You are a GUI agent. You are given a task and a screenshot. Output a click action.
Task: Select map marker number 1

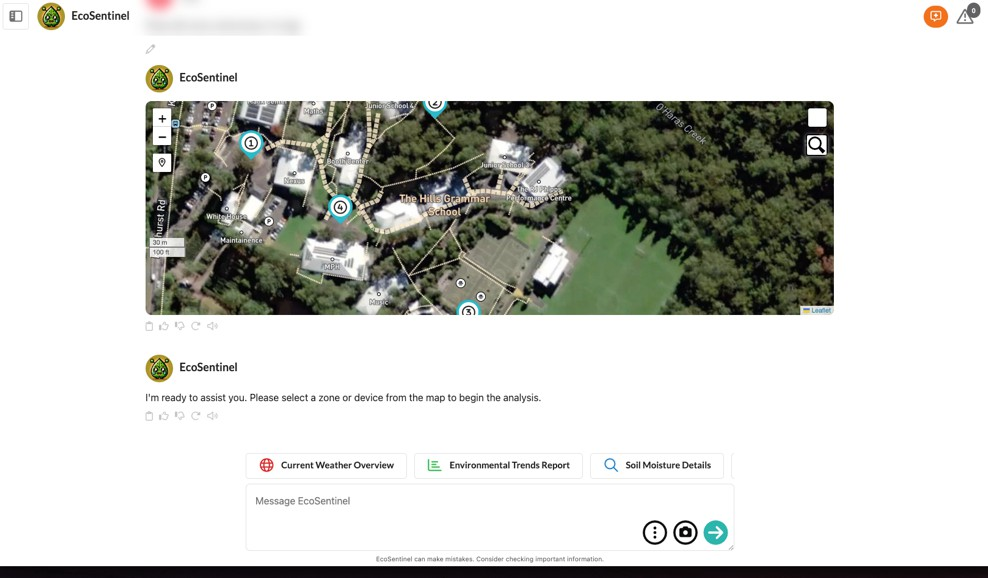pyautogui.click(x=251, y=144)
